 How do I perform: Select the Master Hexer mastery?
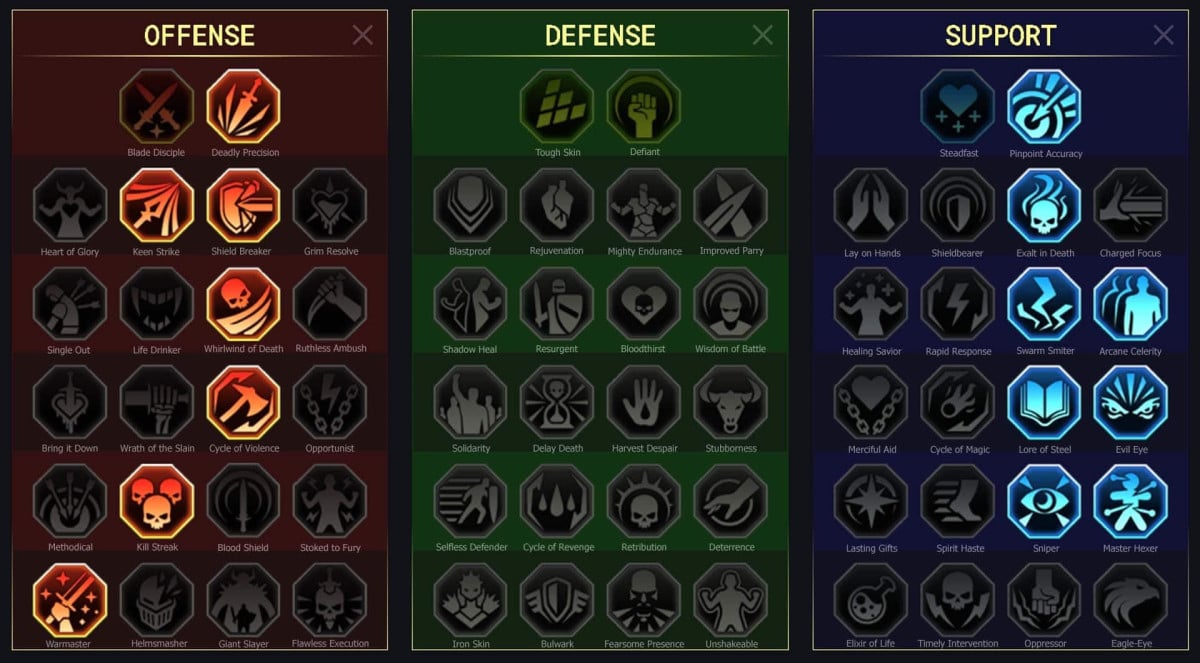click(x=1131, y=501)
